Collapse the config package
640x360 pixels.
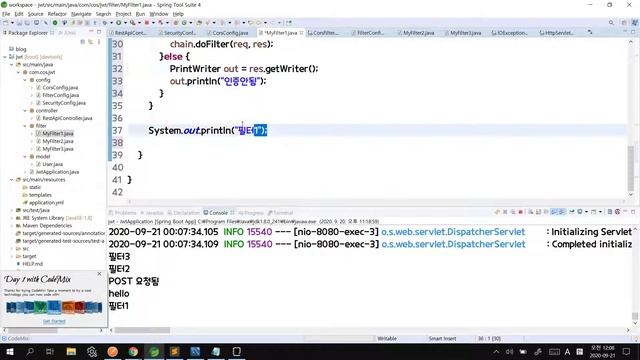25,80
